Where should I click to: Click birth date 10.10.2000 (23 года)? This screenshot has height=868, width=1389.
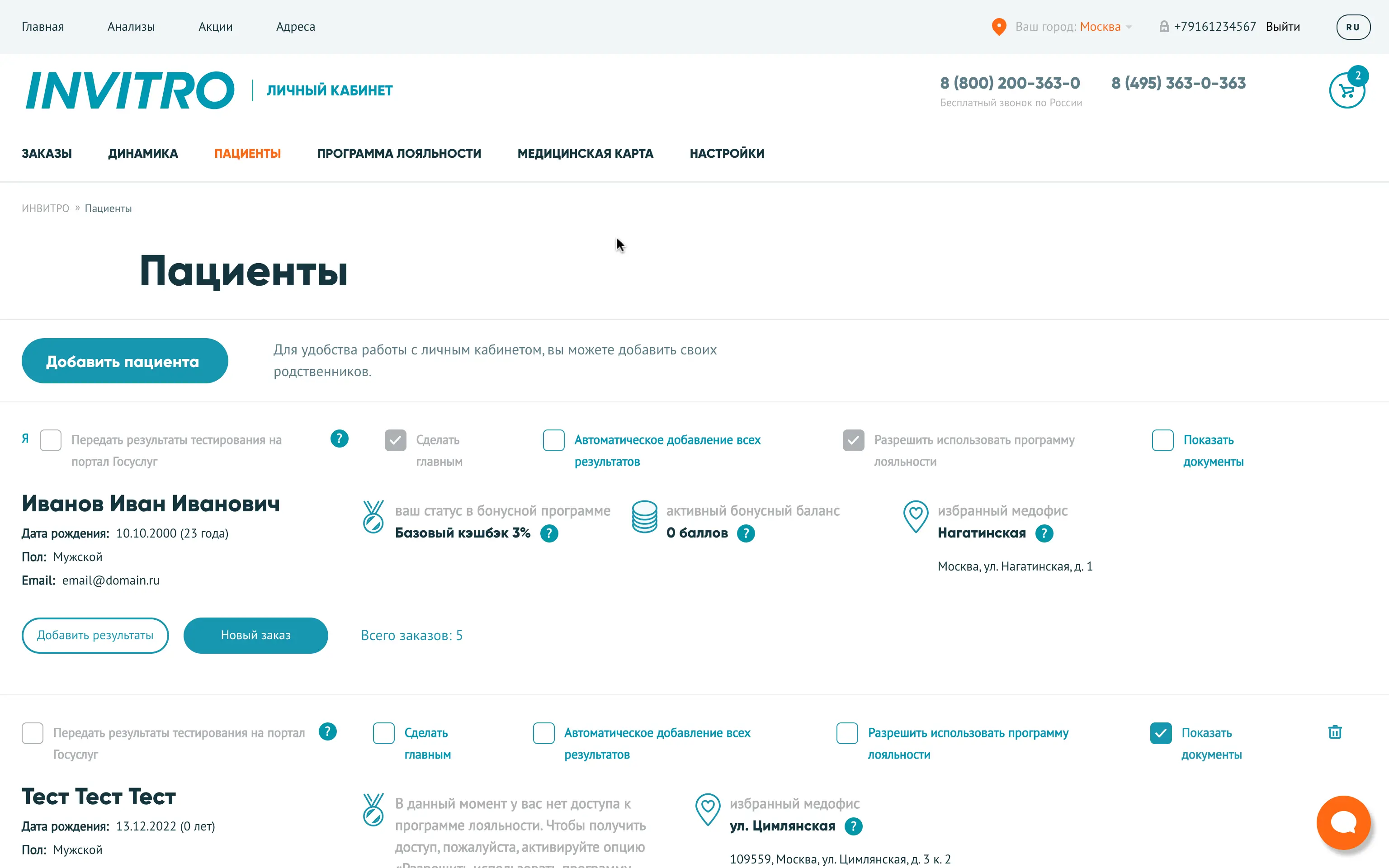(x=172, y=533)
